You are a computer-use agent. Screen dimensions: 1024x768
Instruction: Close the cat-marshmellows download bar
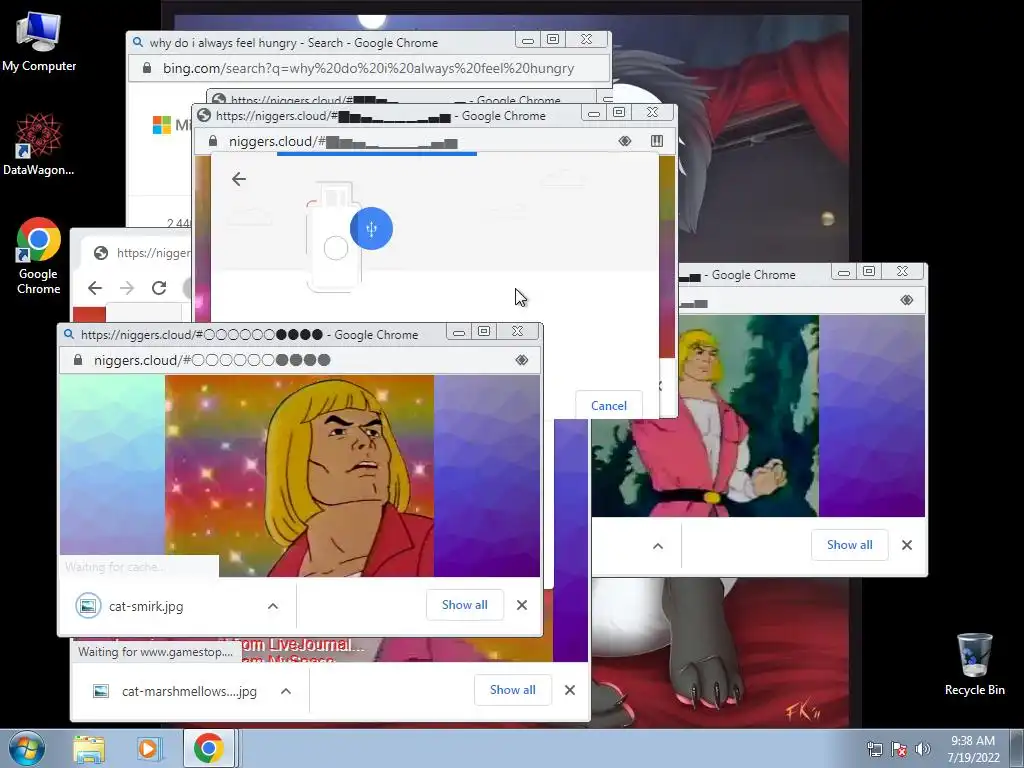pyautogui.click(x=569, y=690)
